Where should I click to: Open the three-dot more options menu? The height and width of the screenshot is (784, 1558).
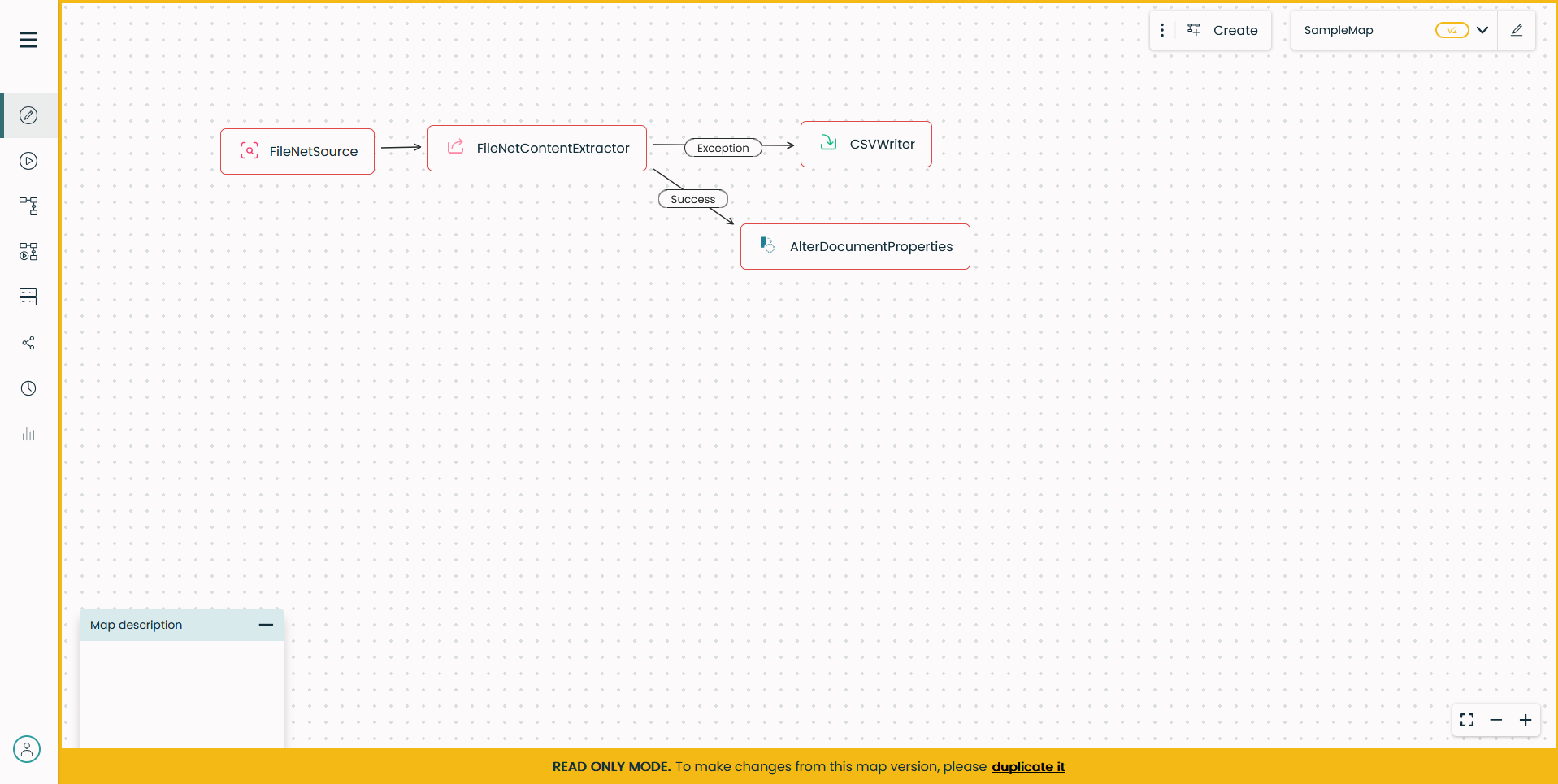click(1162, 30)
